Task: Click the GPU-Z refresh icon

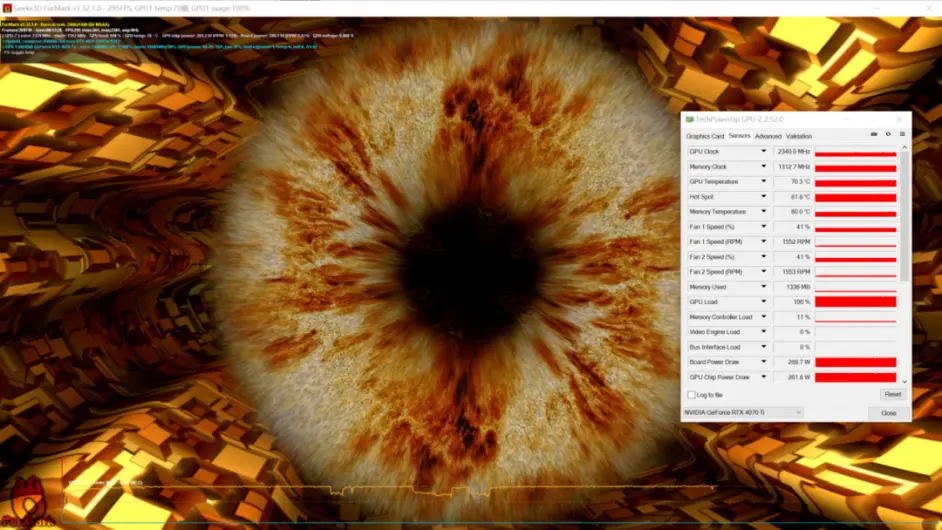Action: (x=888, y=134)
